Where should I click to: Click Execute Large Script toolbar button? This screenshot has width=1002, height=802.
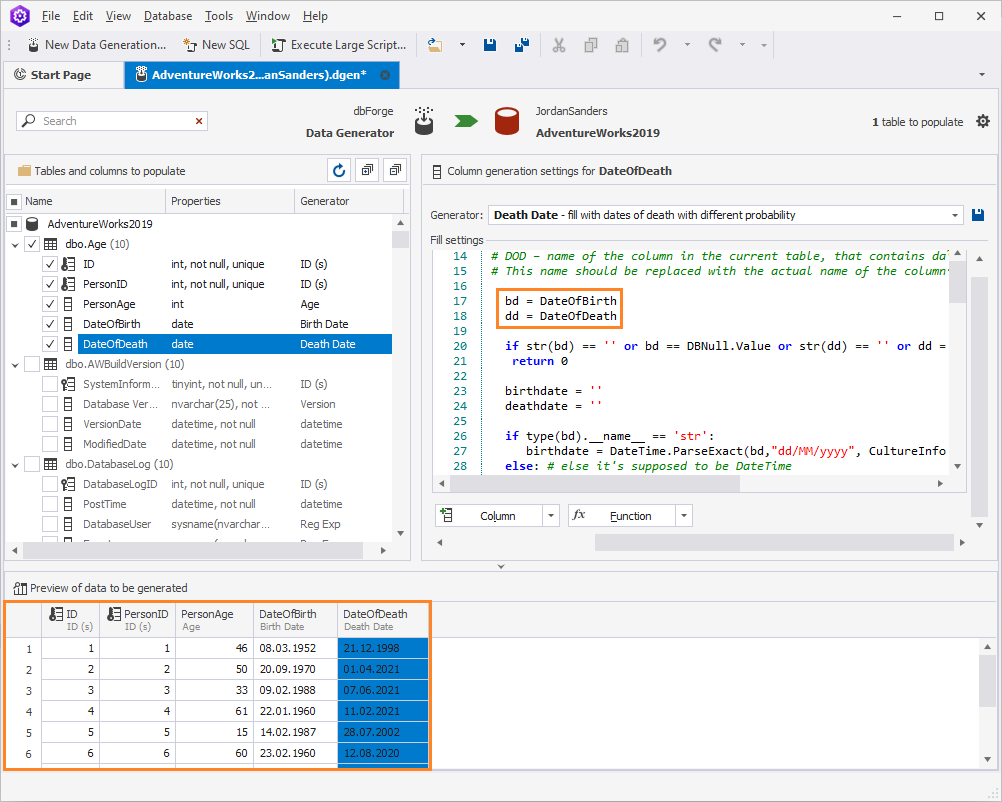pos(339,45)
